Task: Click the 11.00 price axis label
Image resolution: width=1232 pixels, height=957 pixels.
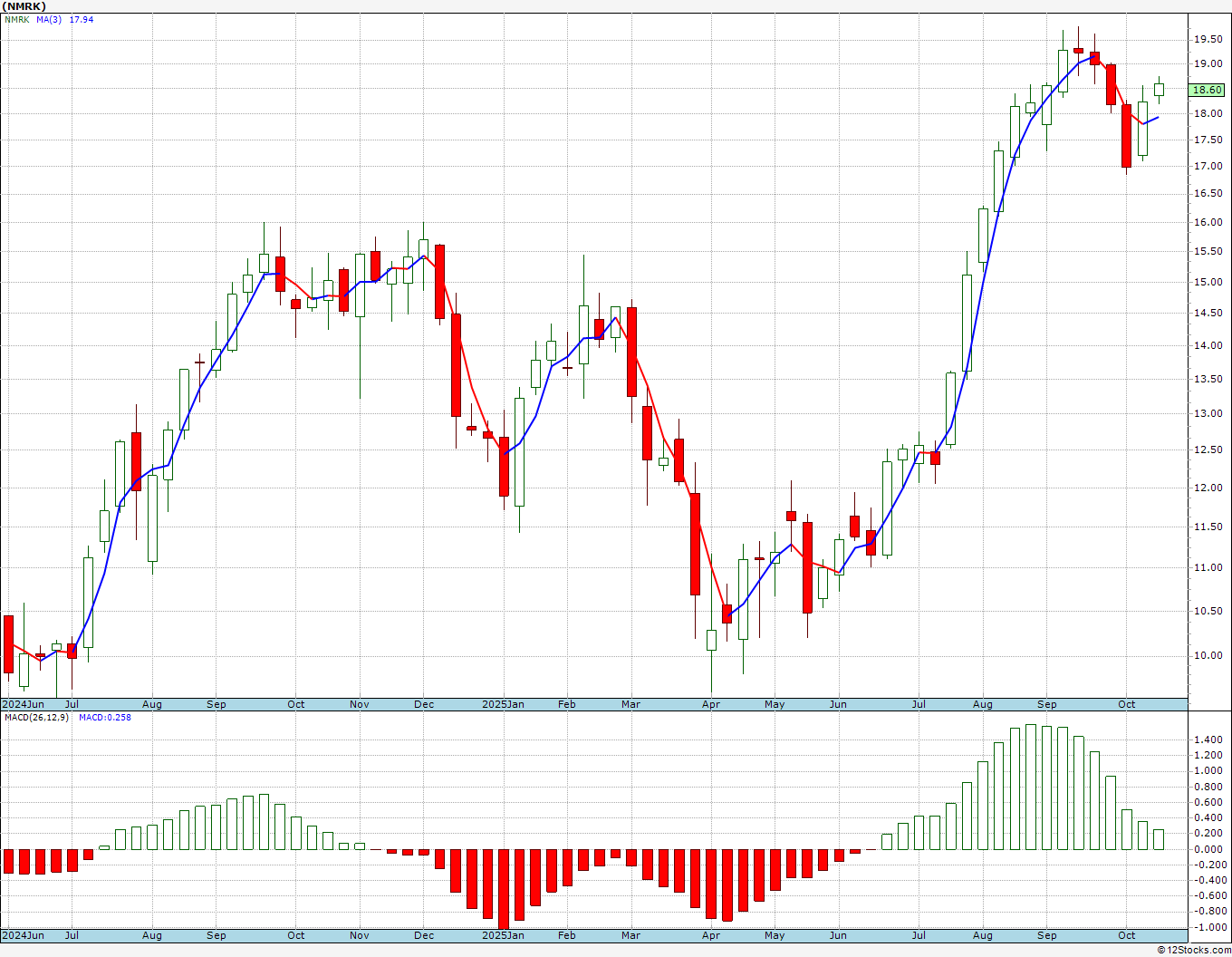Action: point(1208,568)
